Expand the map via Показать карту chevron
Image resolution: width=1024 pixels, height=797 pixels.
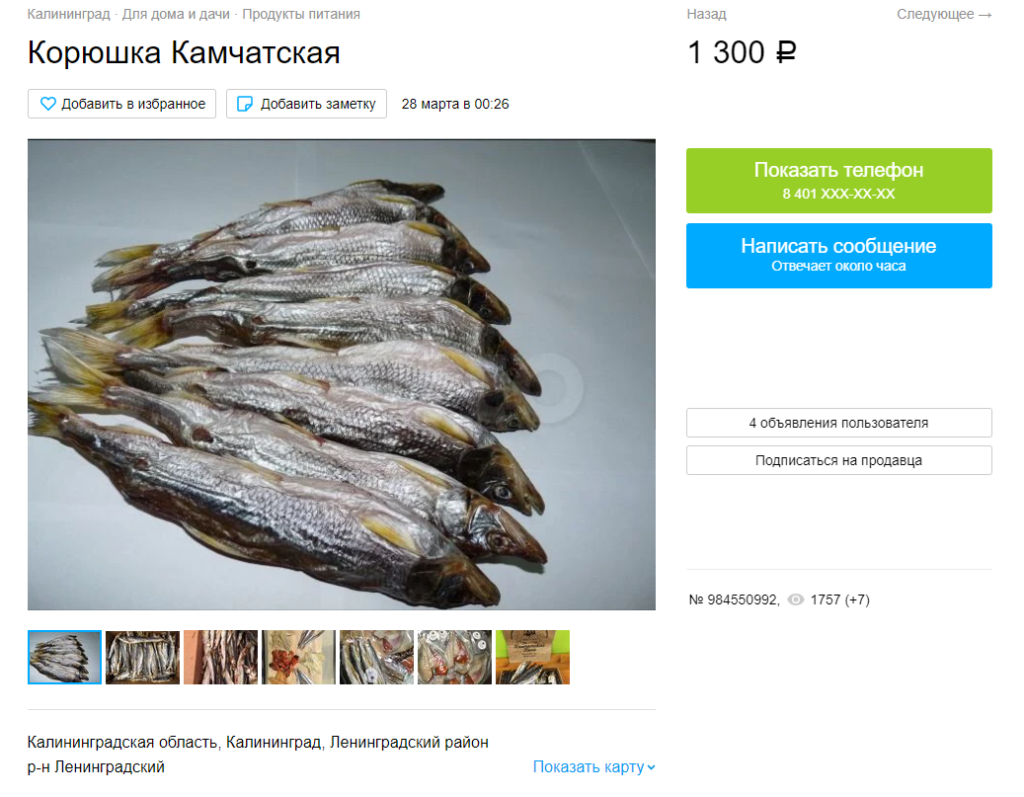[651, 768]
